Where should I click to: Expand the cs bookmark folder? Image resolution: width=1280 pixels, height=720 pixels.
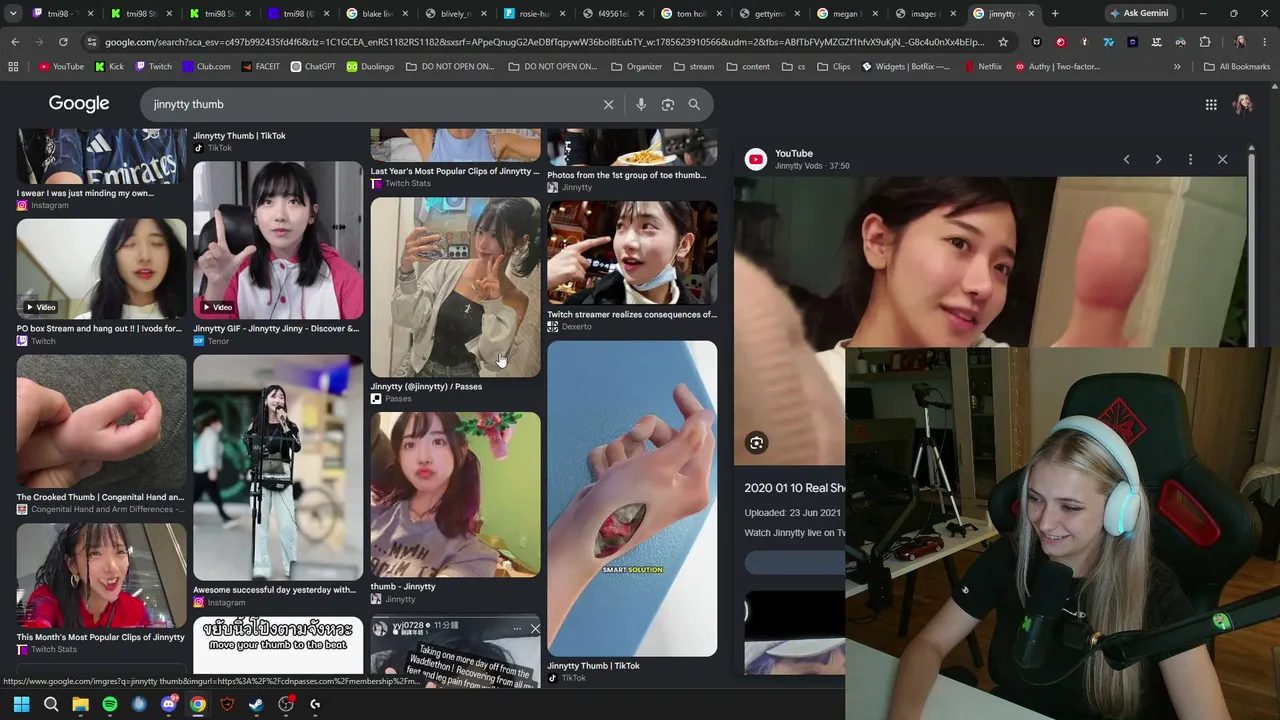(794, 67)
